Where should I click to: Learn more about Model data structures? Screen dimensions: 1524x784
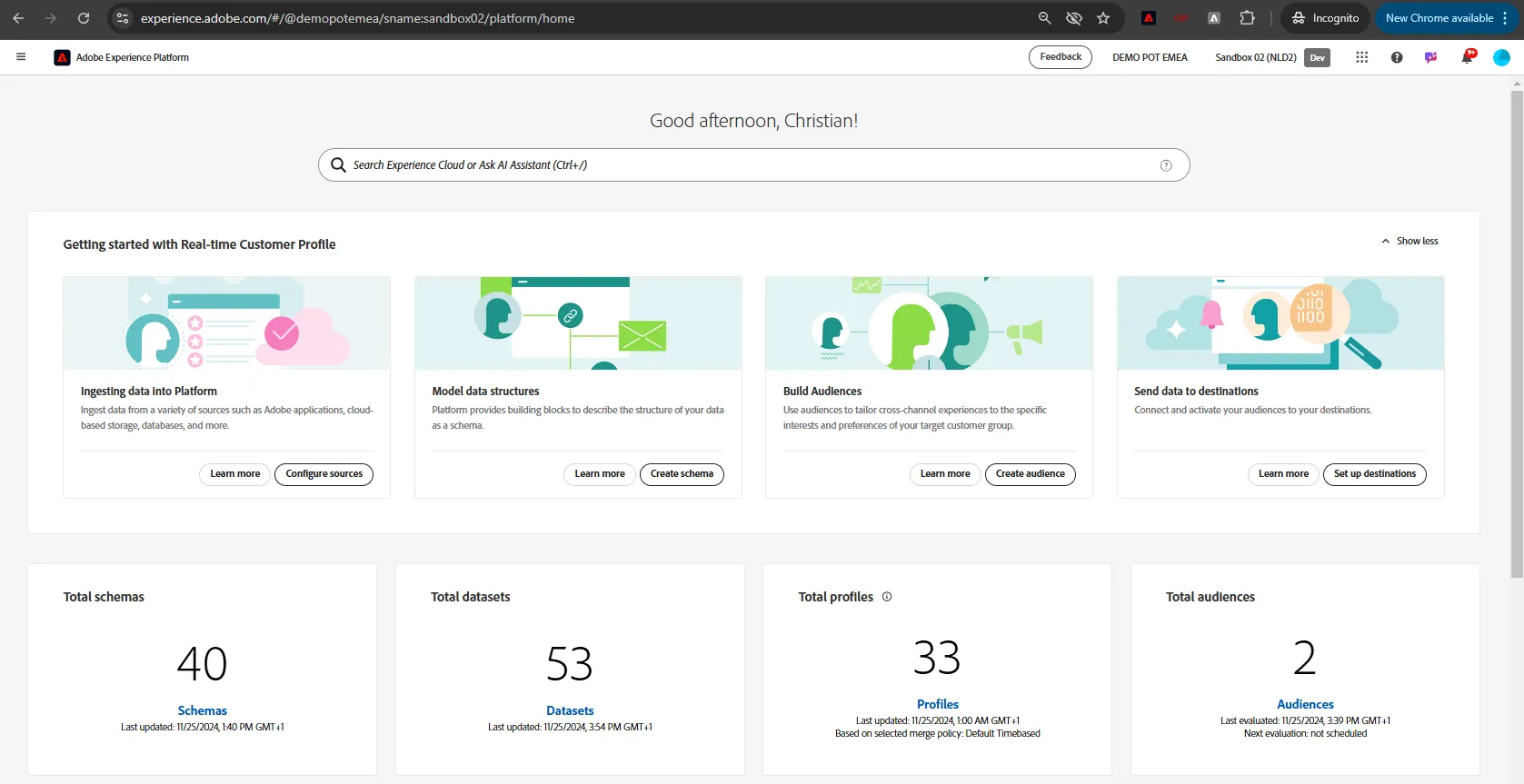600,474
